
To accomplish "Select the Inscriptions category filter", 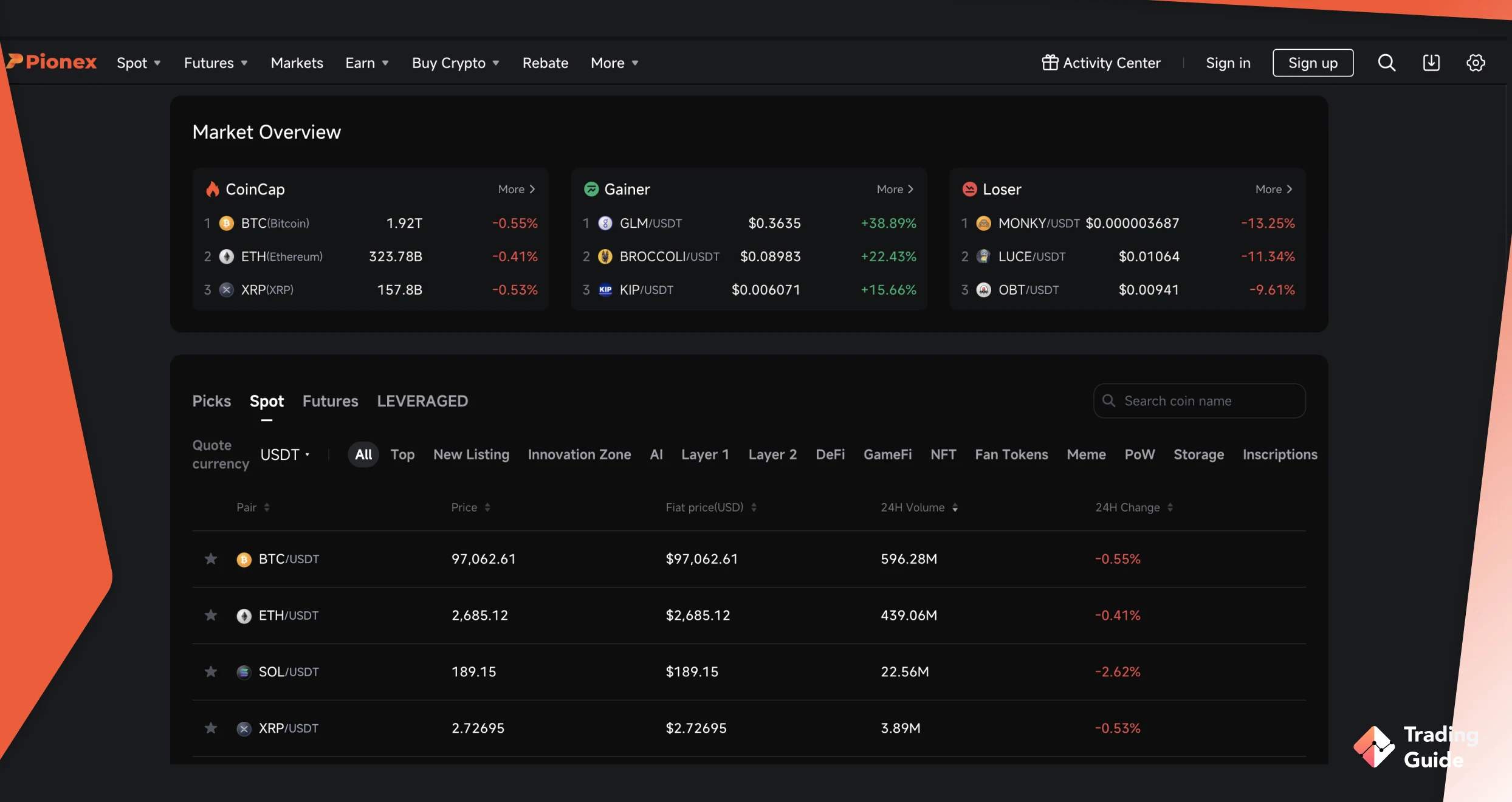I will point(1280,454).
